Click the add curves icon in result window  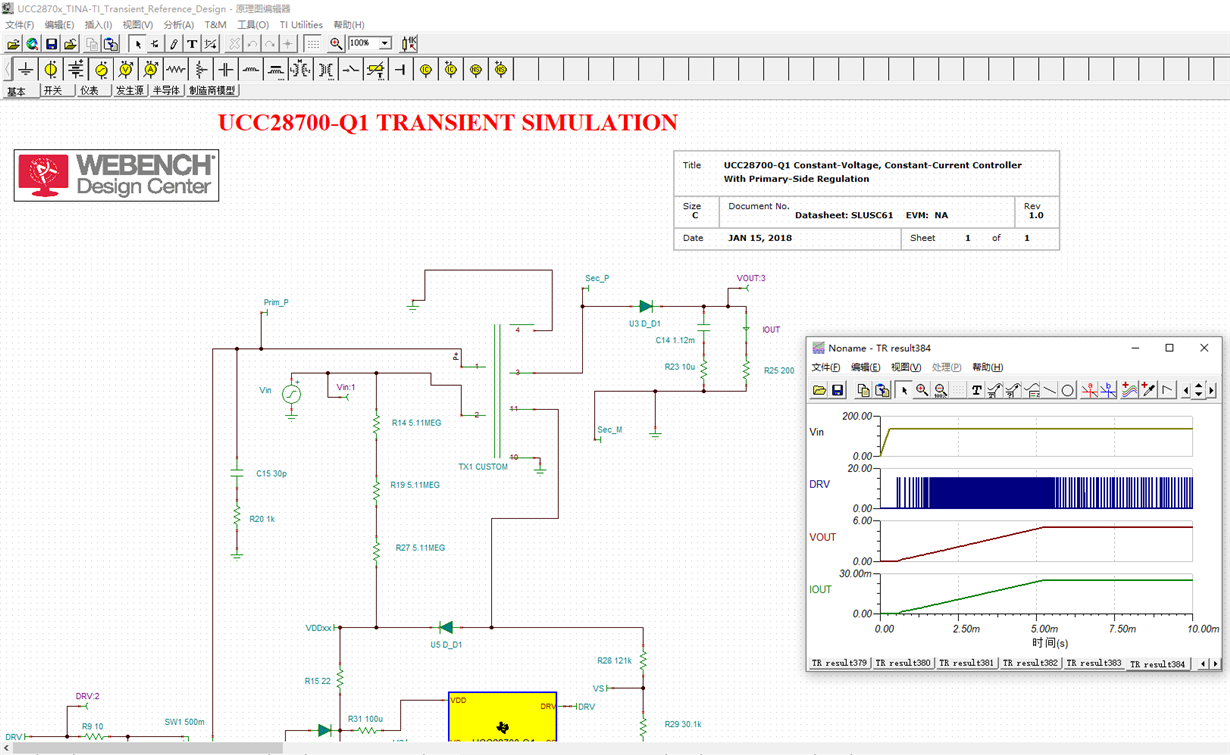[x=1129, y=390]
